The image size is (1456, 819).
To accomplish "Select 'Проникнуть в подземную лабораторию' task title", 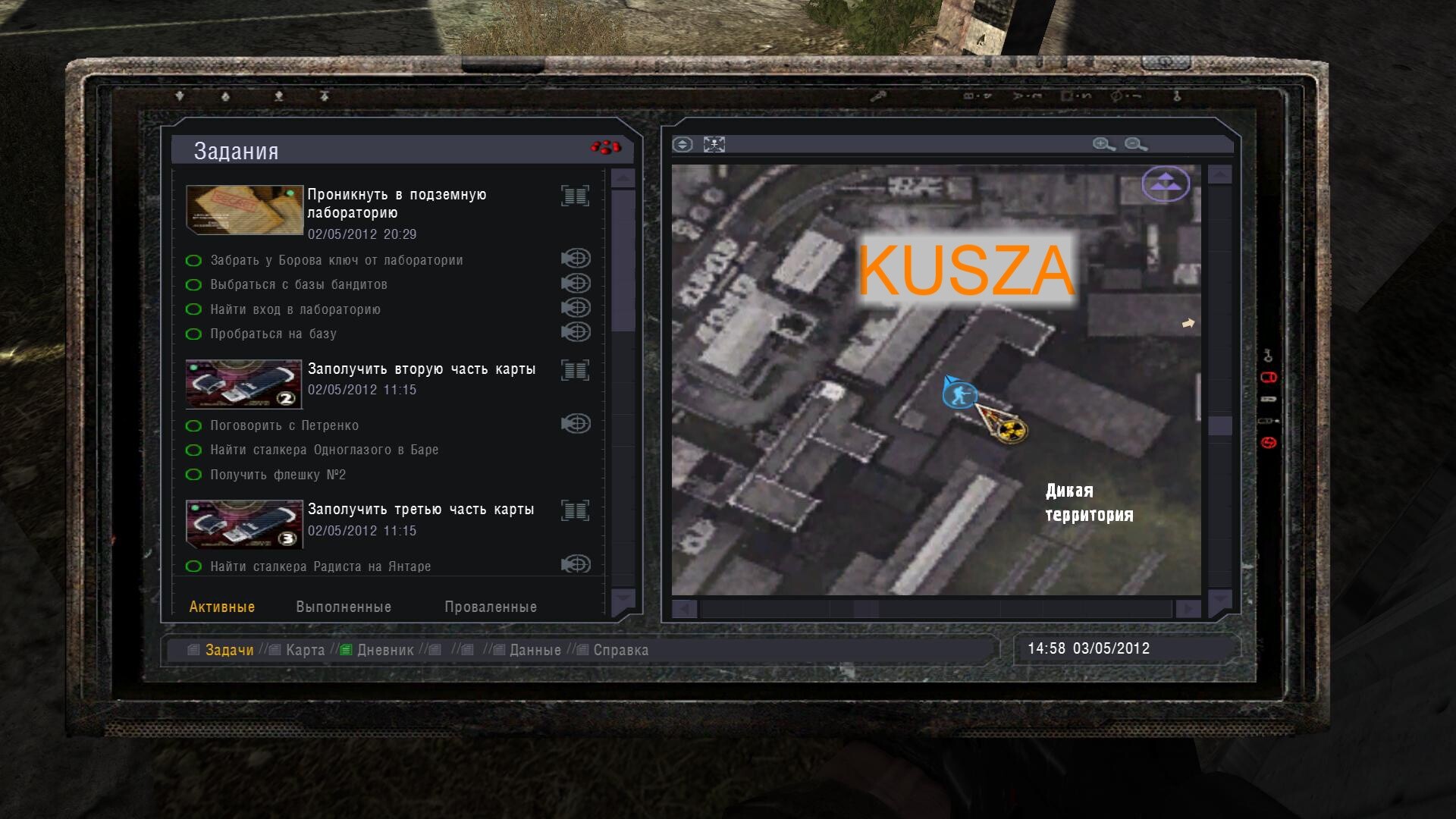I will tap(397, 203).
